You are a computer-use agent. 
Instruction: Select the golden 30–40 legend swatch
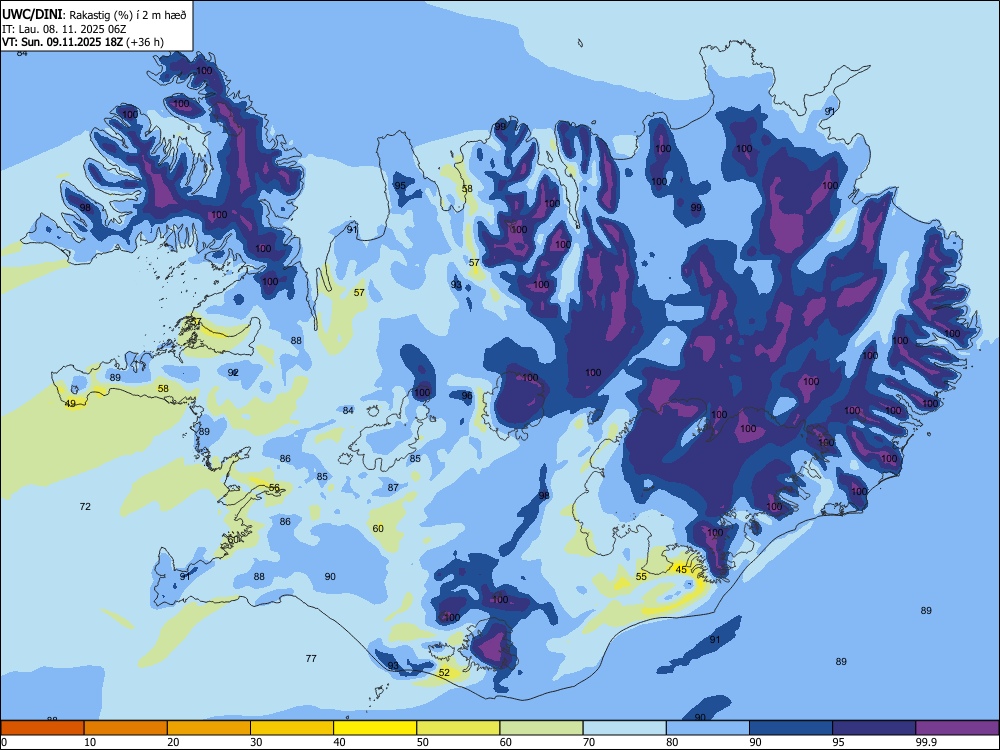(292, 728)
